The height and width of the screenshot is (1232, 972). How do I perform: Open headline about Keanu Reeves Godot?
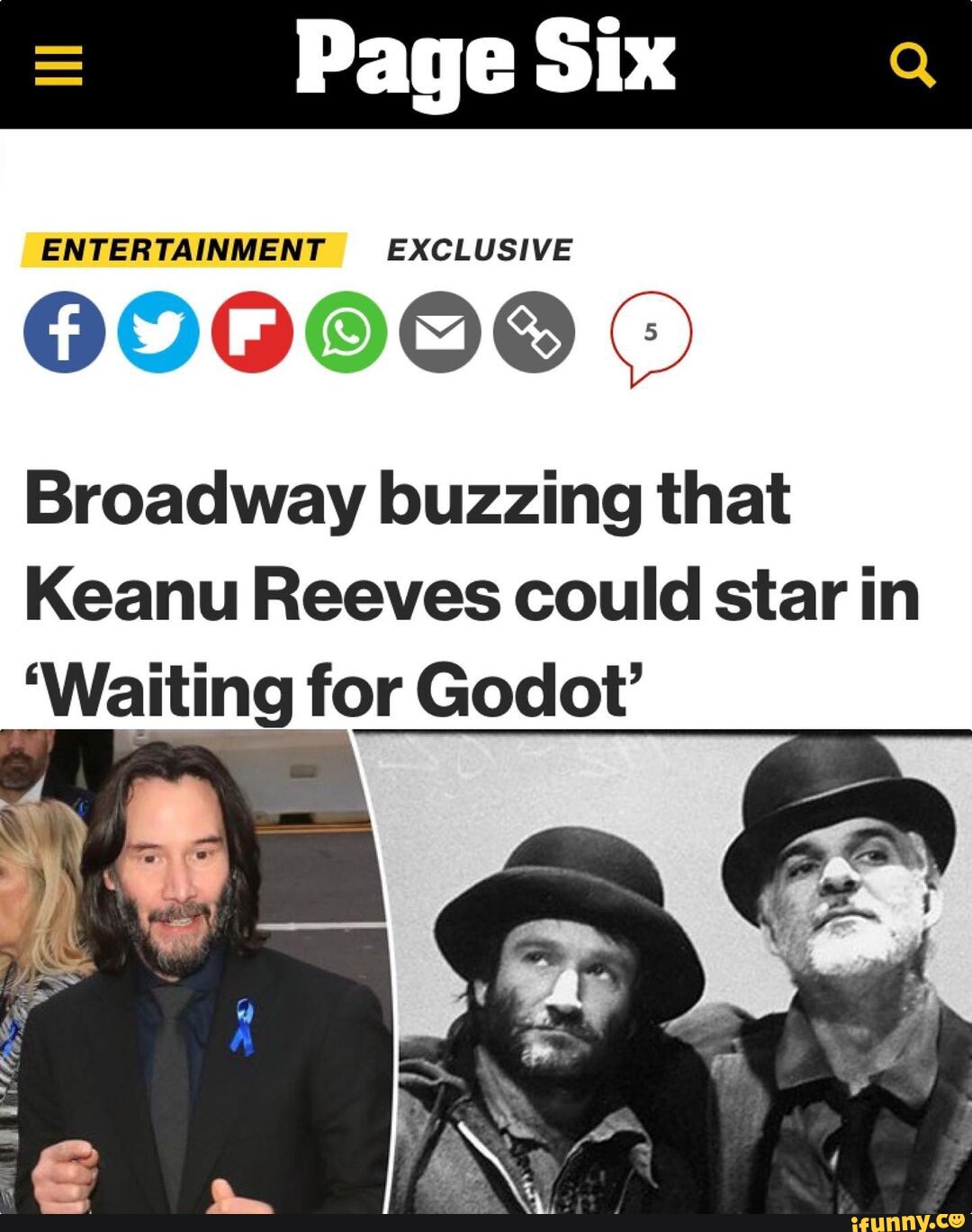(x=472, y=594)
